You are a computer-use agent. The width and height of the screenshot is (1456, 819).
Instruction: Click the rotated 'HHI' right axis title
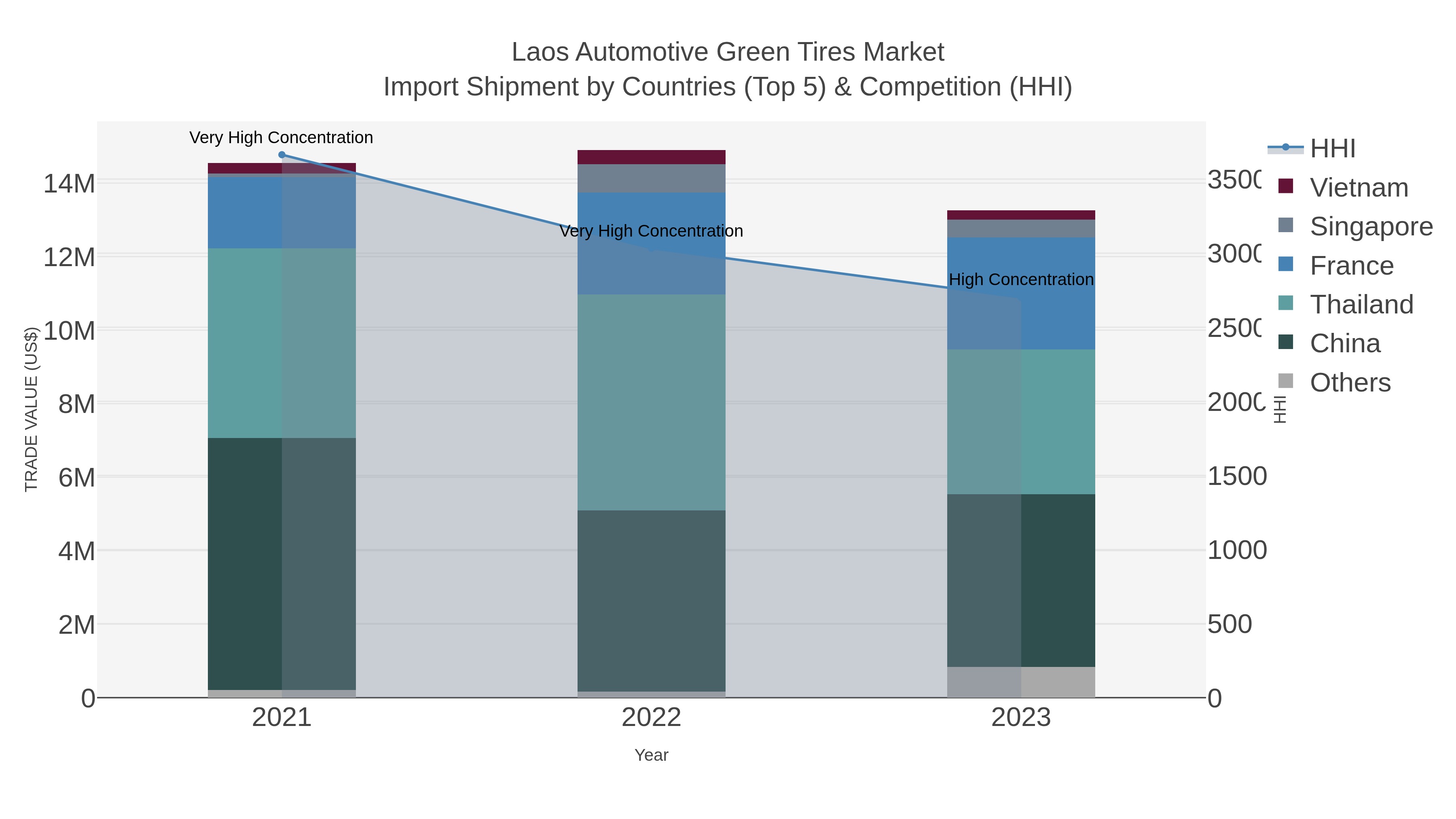1280,409
